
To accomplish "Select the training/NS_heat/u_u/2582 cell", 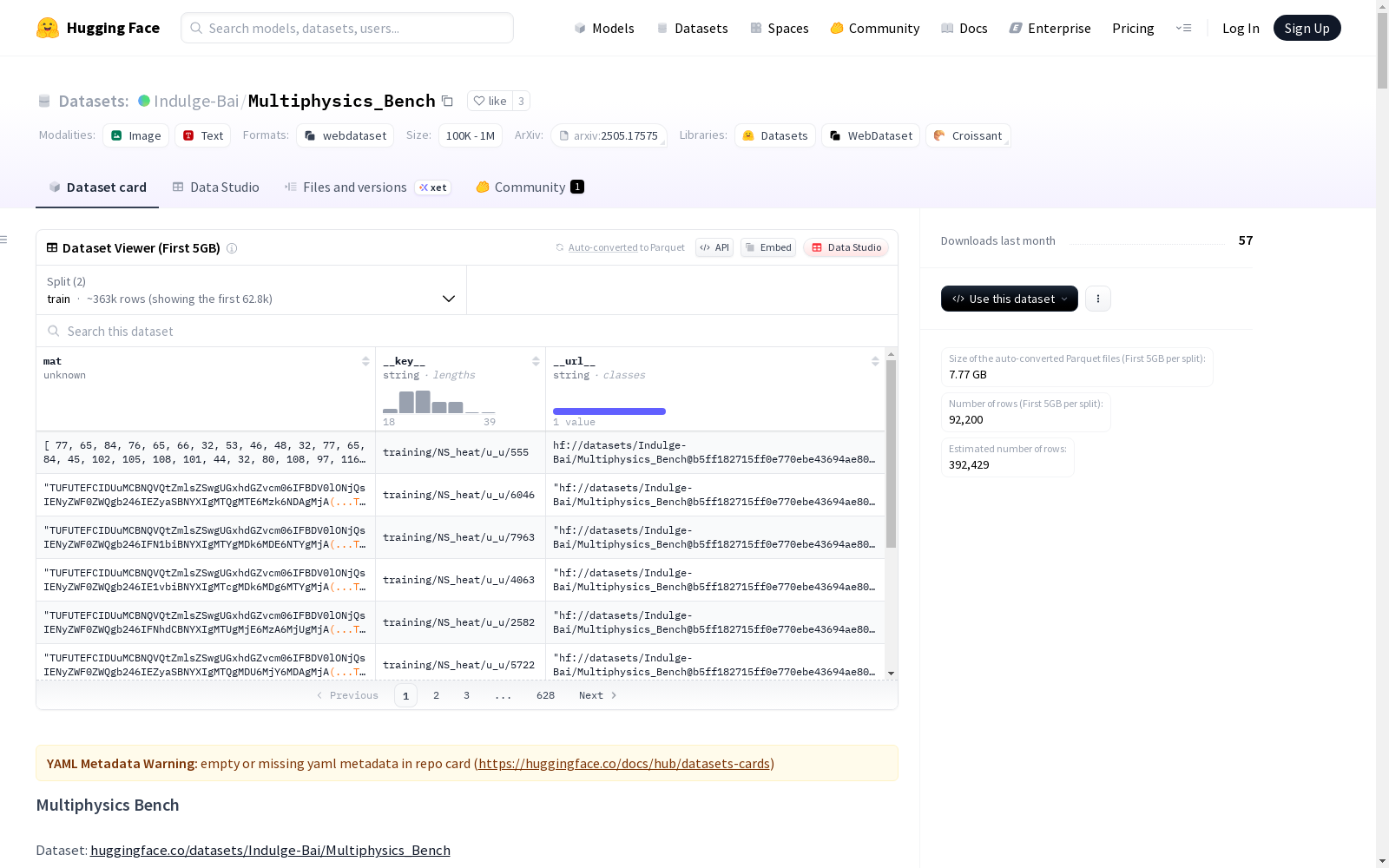I will 460,622.
